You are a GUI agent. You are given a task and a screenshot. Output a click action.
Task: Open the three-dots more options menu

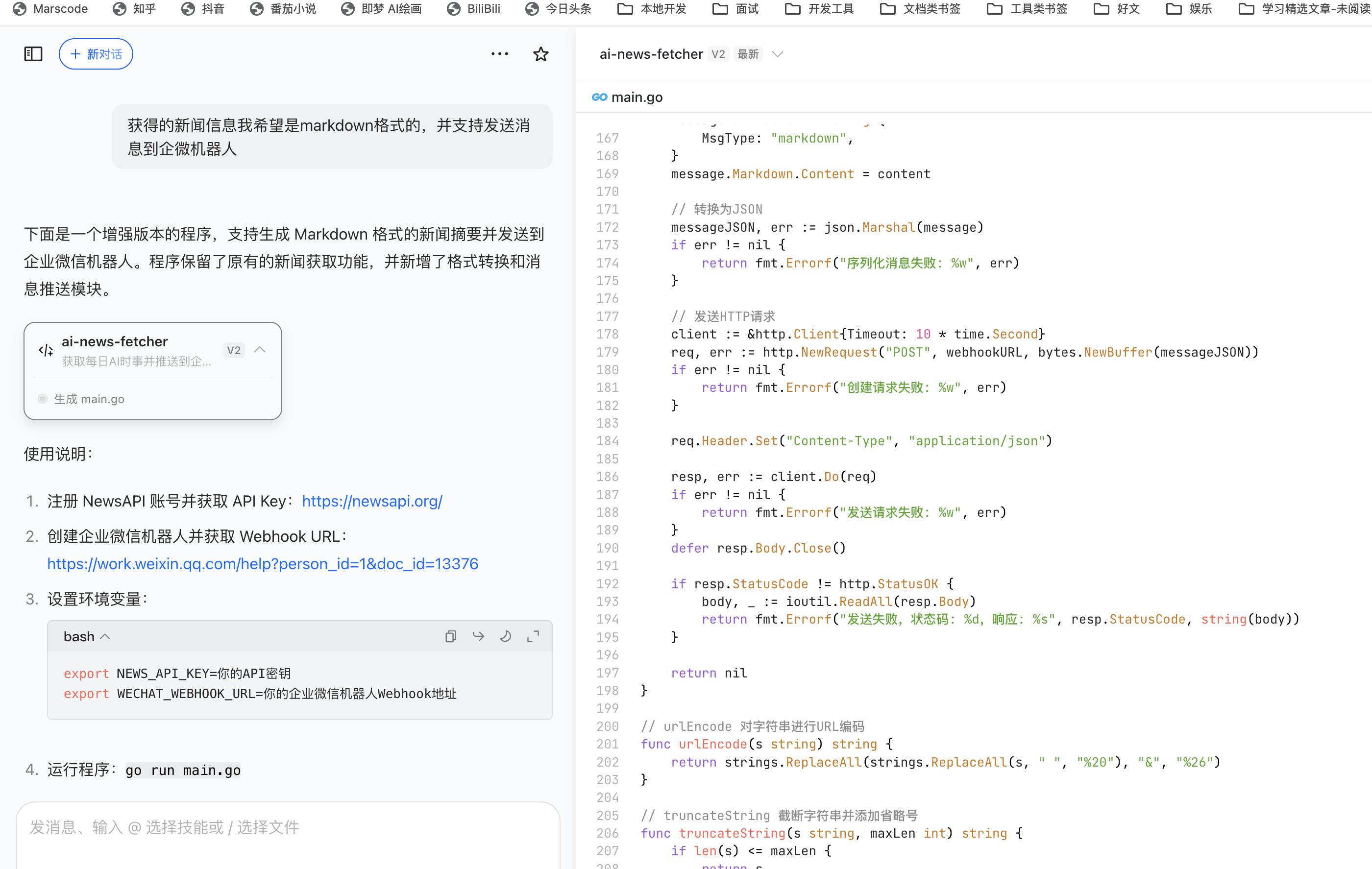point(499,54)
